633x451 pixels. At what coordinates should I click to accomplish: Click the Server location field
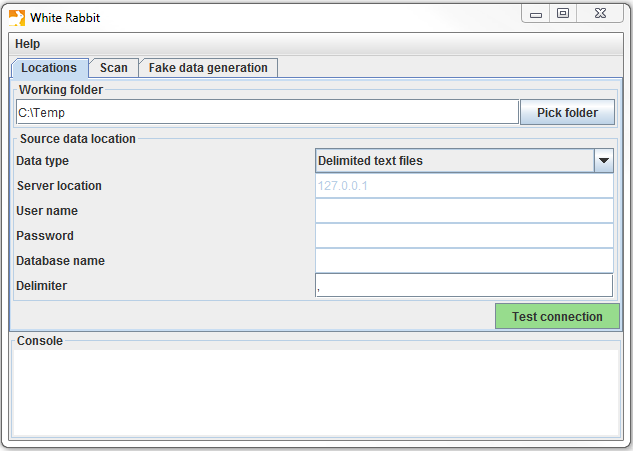pos(463,186)
